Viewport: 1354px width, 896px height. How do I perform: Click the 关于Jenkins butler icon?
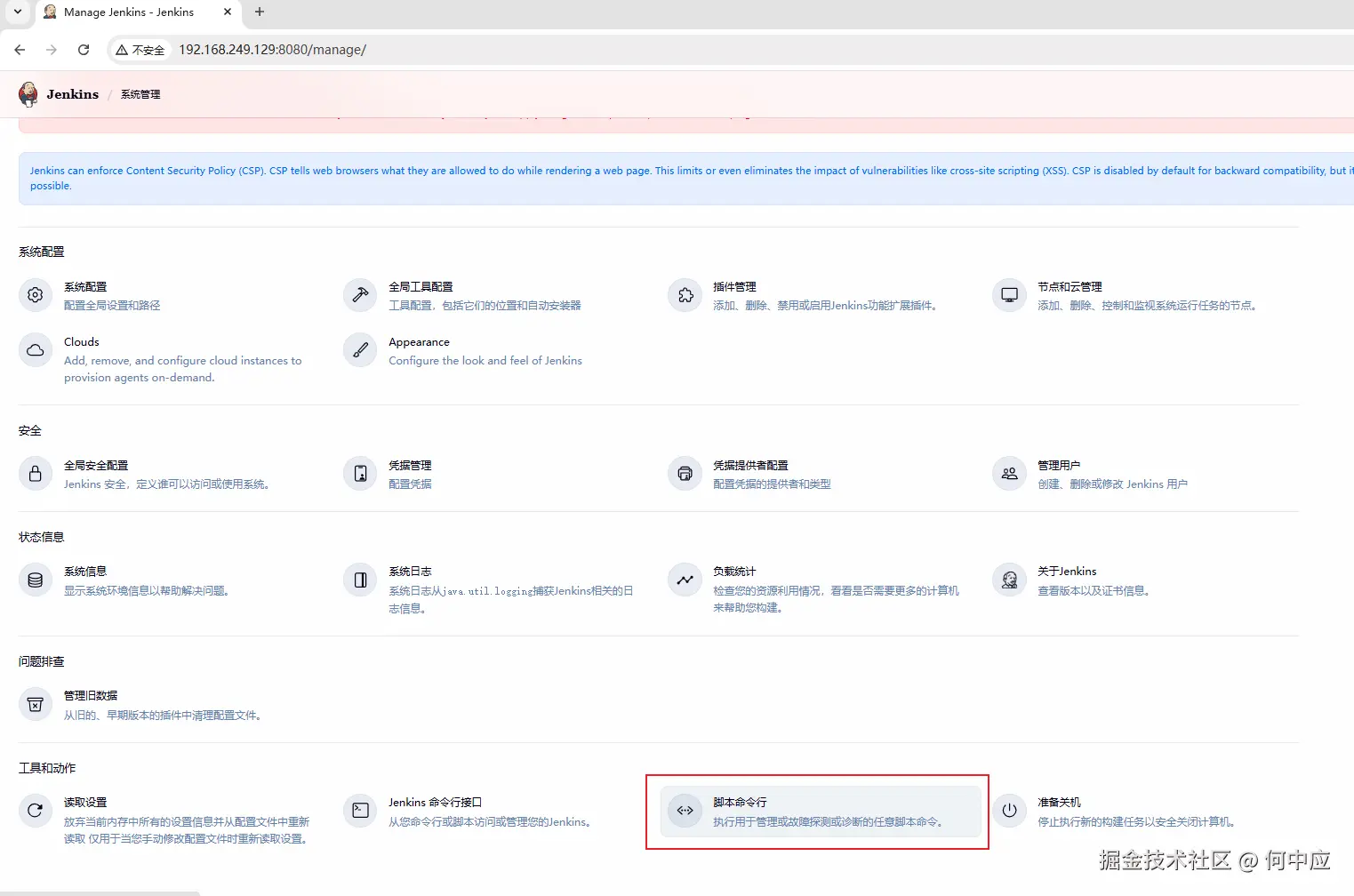point(1009,580)
